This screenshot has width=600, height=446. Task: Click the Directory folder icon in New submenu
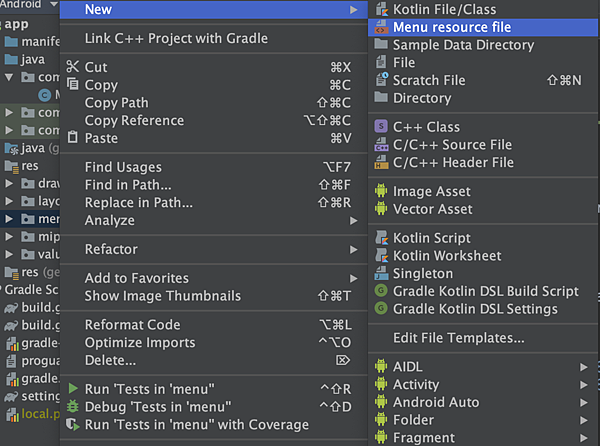[x=381, y=97]
